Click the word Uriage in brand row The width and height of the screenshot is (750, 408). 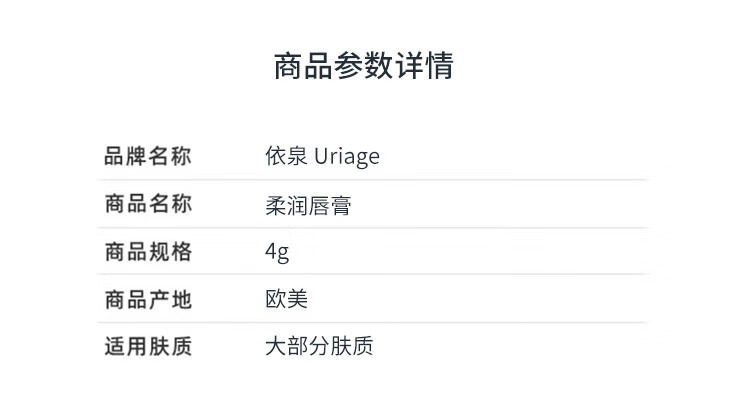point(347,157)
